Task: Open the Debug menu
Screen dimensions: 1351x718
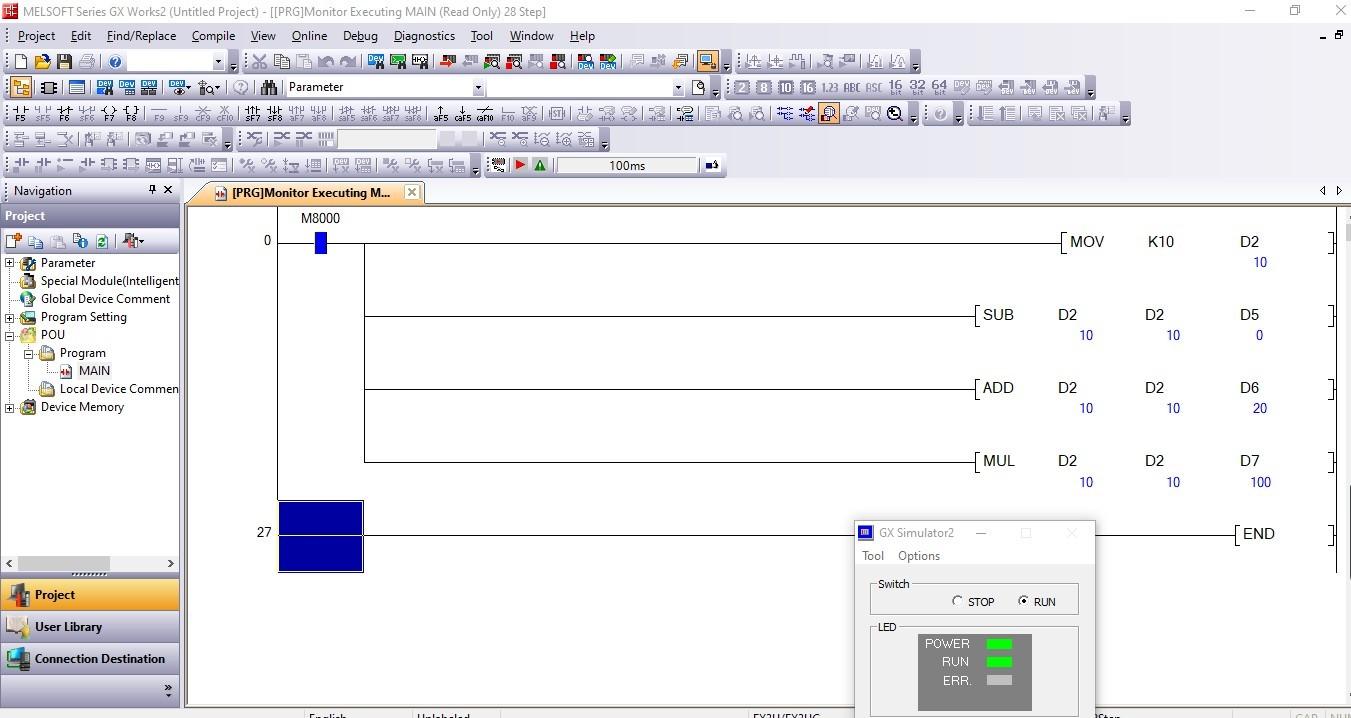Action: pyautogui.click(x=360, y=36)
